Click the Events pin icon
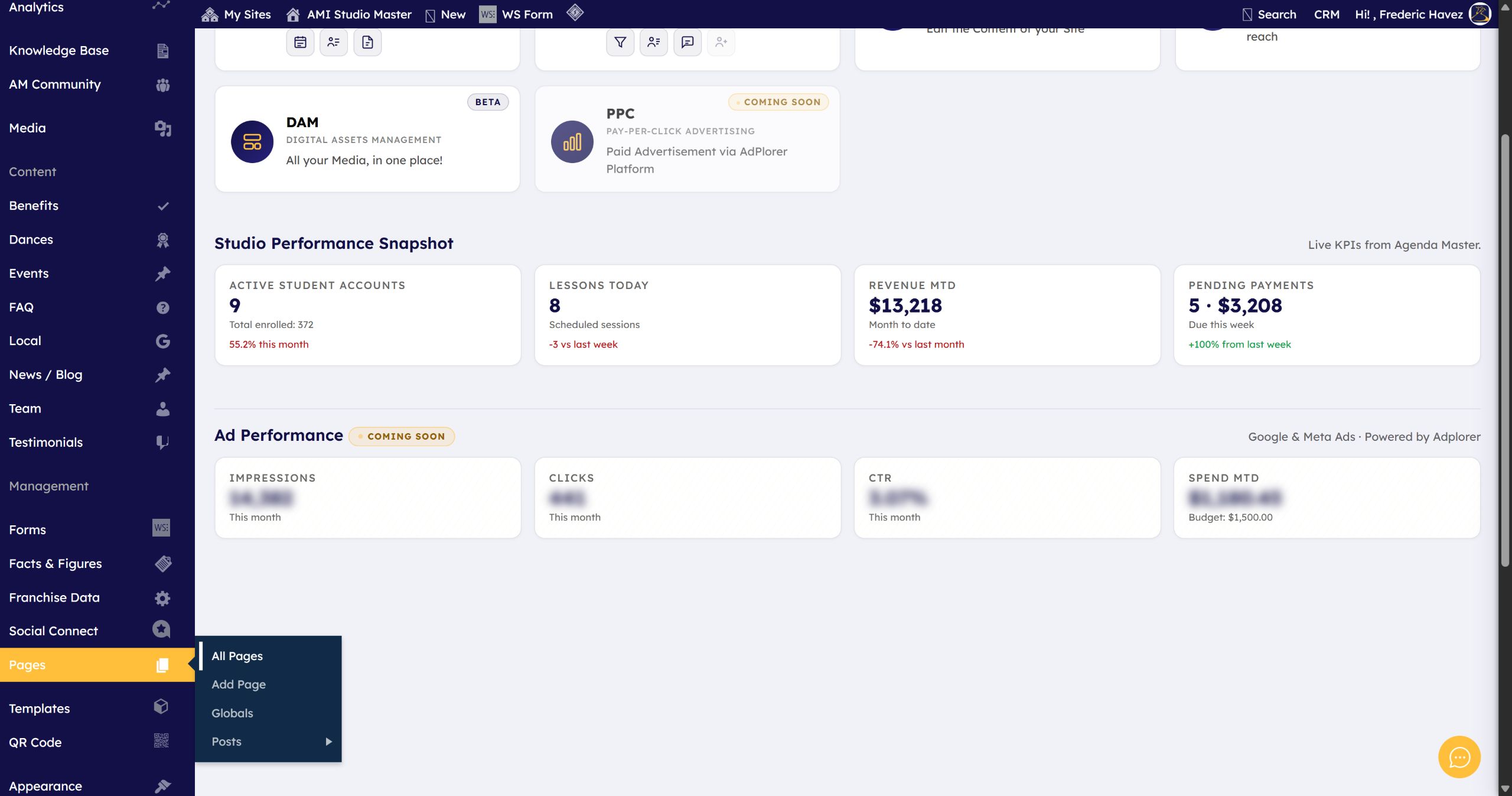1512x796 pixels. (162, 273)
